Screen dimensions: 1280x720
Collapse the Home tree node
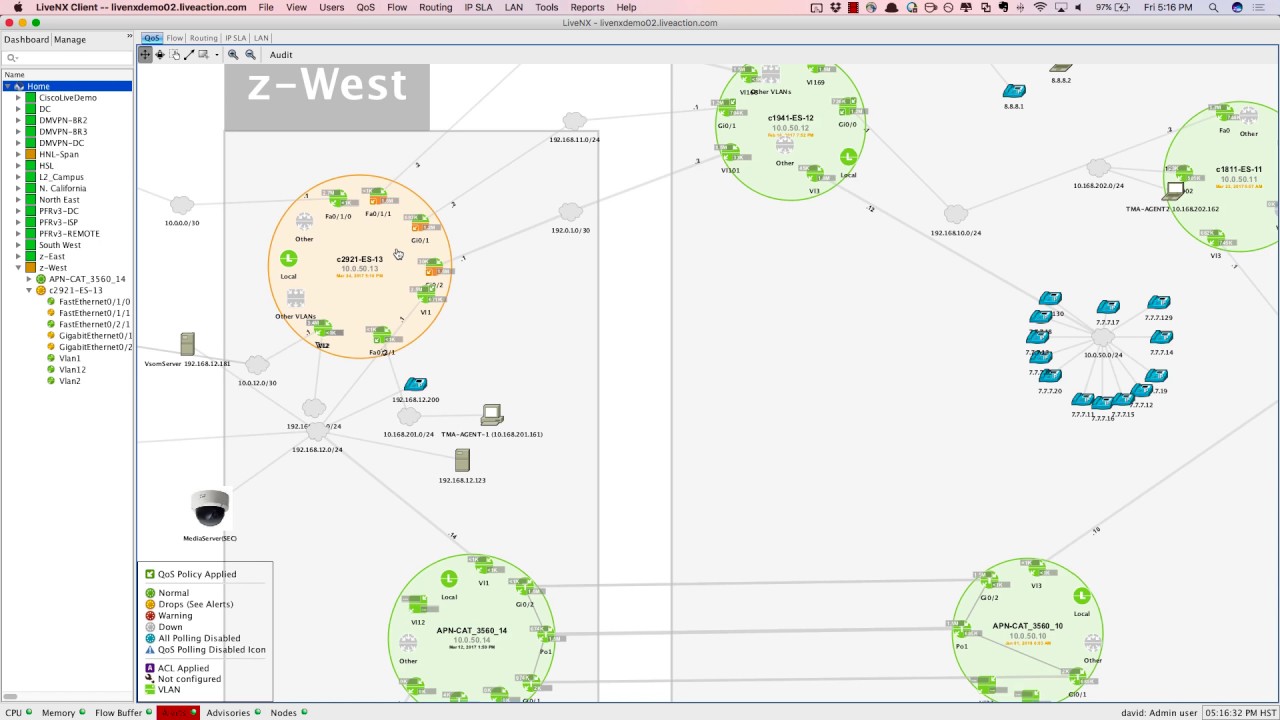click(8, 86)
